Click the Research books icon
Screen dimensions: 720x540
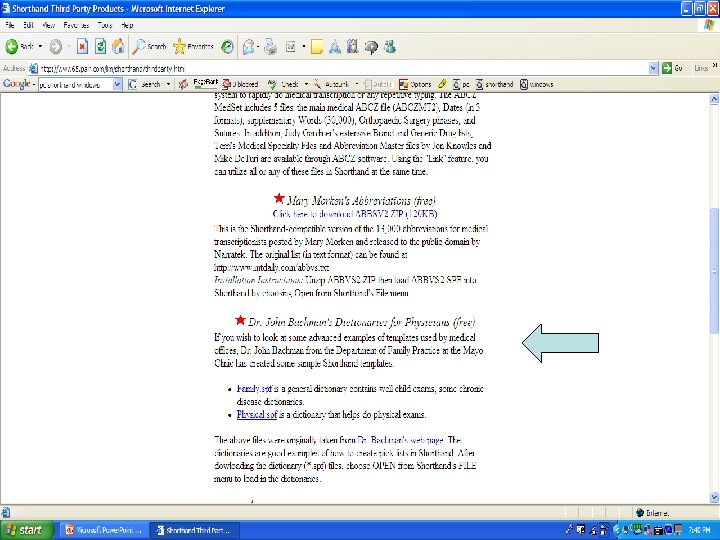pyautogui.click(x=353, y=46)
